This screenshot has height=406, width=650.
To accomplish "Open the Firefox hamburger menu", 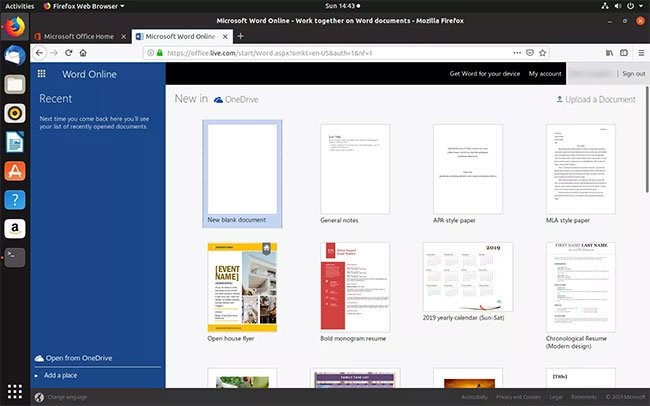I will pyautogui.click(x=641, y=53).
